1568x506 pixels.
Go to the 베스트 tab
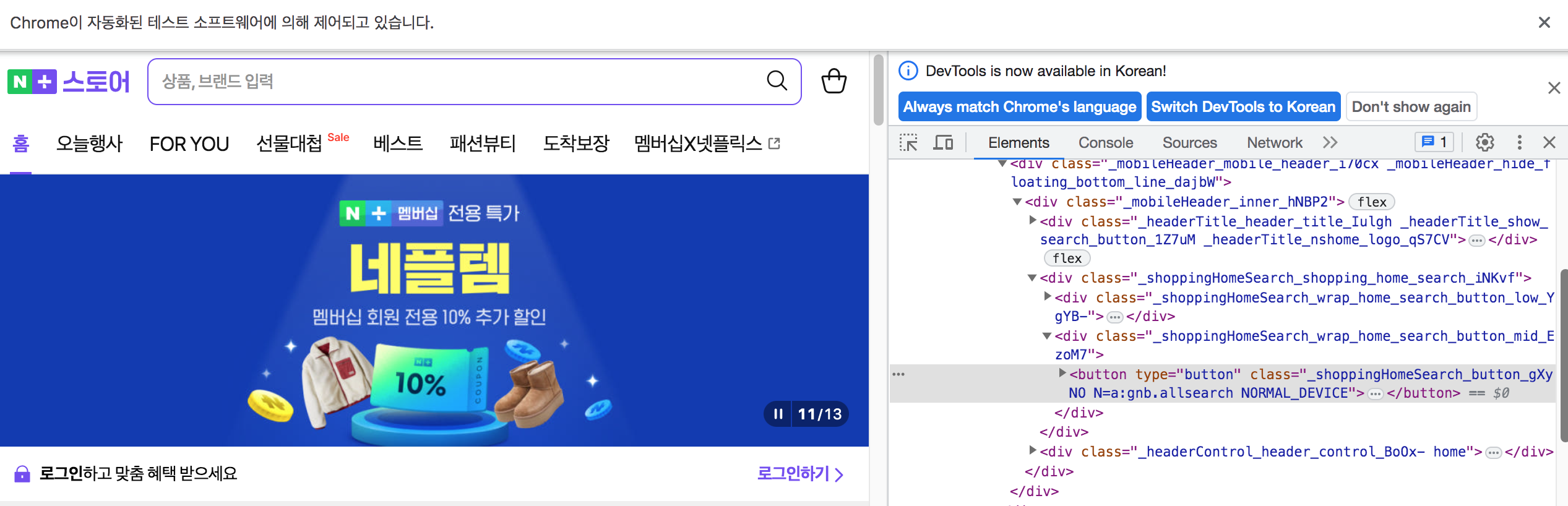click(x=398, y=144)
